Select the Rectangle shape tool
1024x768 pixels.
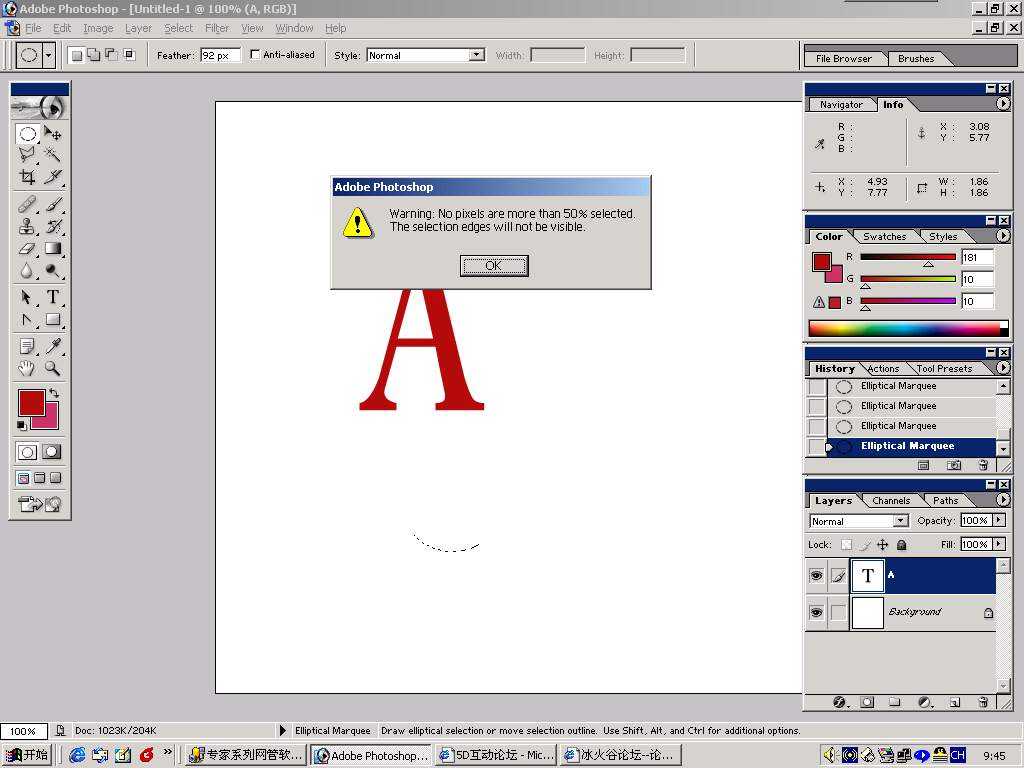(x=53, y=319)
